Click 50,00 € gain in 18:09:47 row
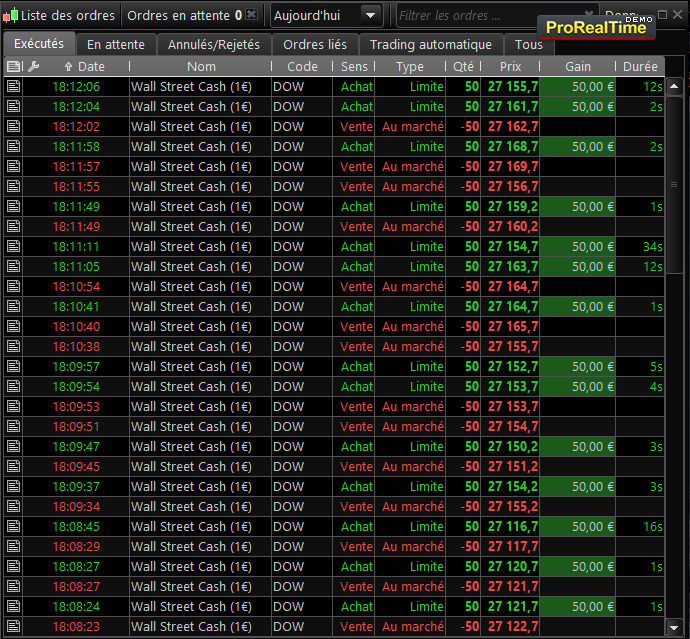The image size is (690, 639). click(x=578, y=446)
